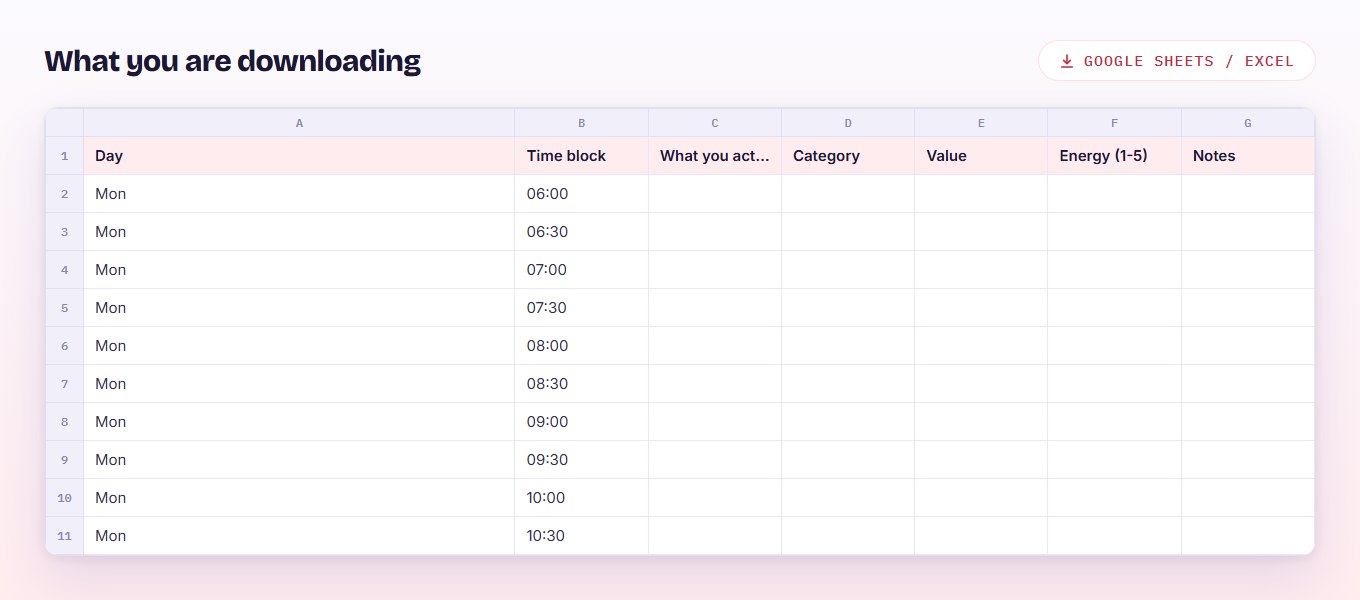This screenshot has height=600, width=1360.
Task: Select the 09:30 time block cell
Action: point(582,460)
